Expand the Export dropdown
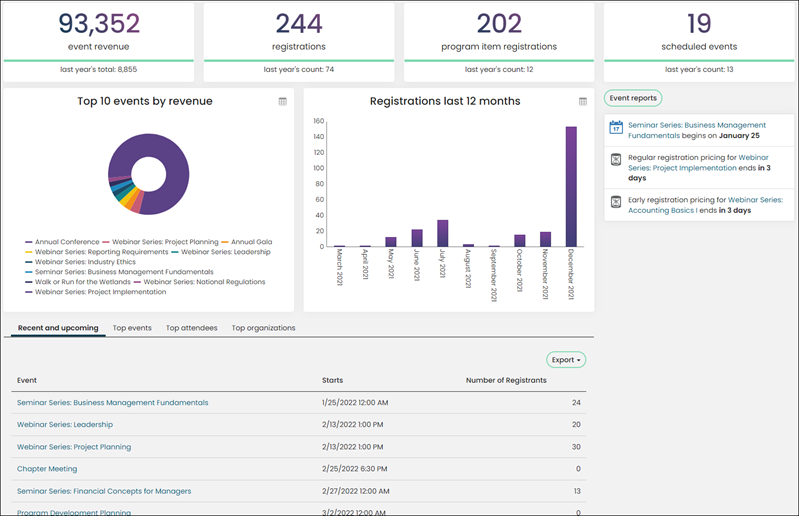 566,360
